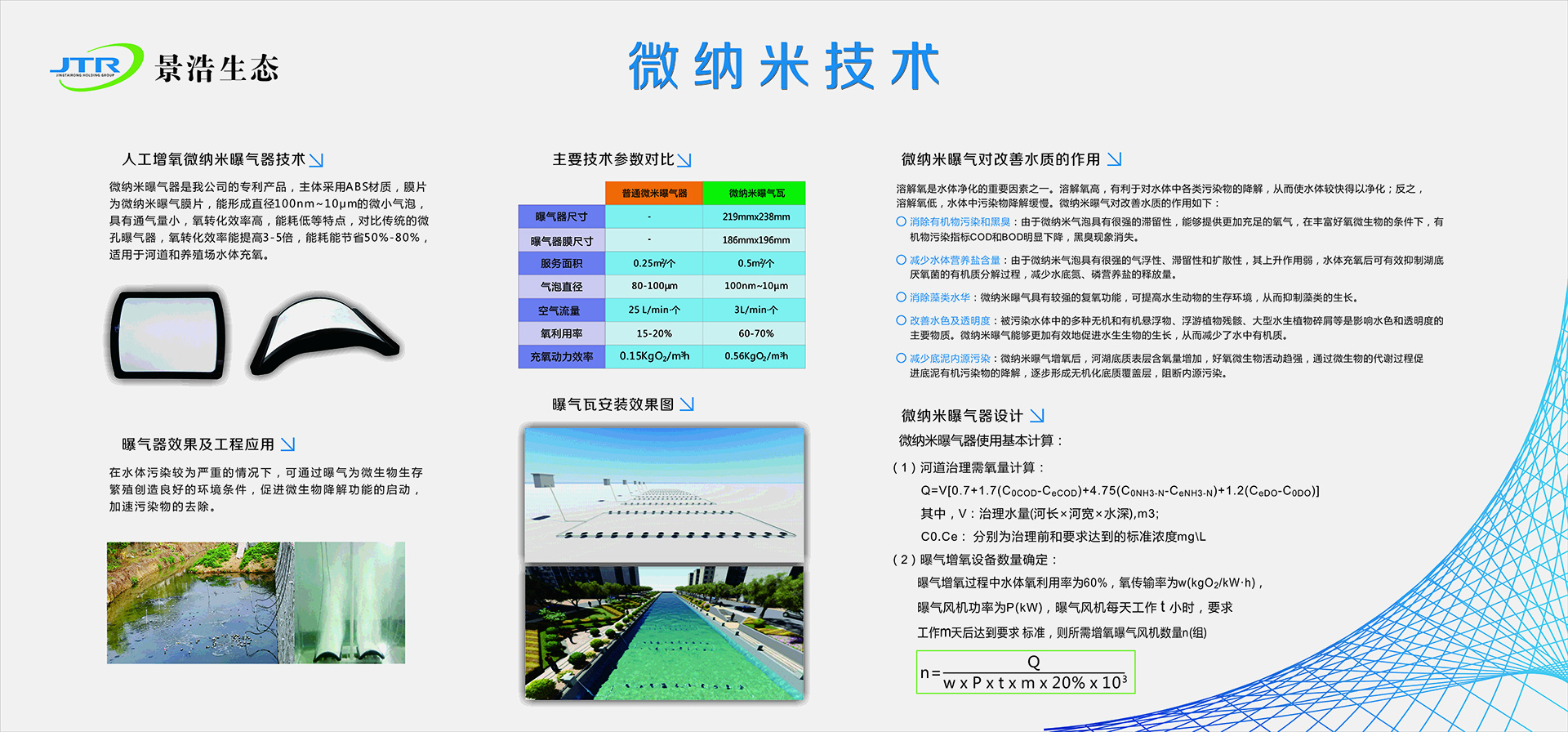This screenshot has height=732, width=1568.
Task: Click arrow icon beside 曝气器效果及工程应用
Action: 287,444
